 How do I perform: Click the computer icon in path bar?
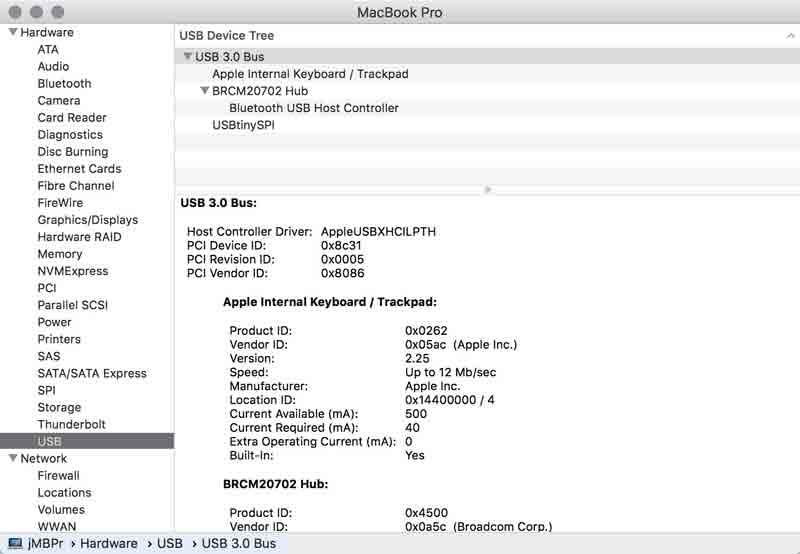click(15, 543)
